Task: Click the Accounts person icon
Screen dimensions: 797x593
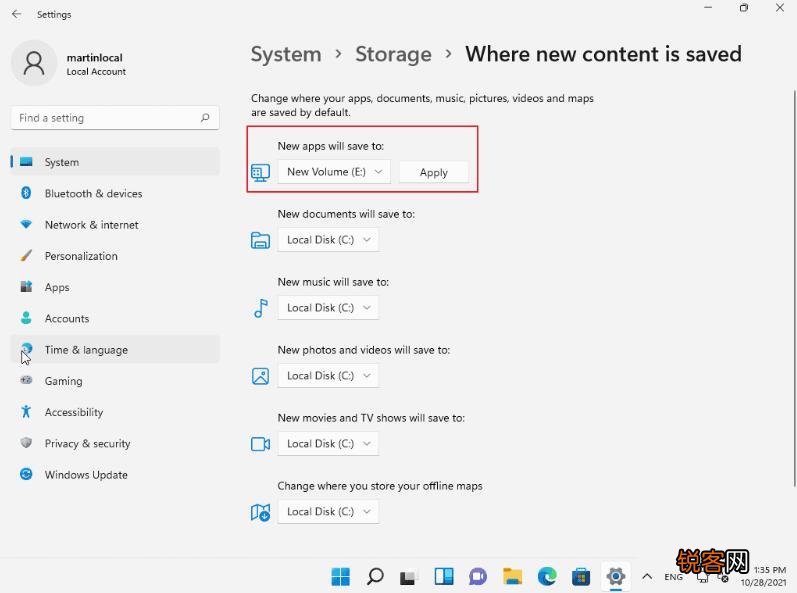Action: point(26,318)
